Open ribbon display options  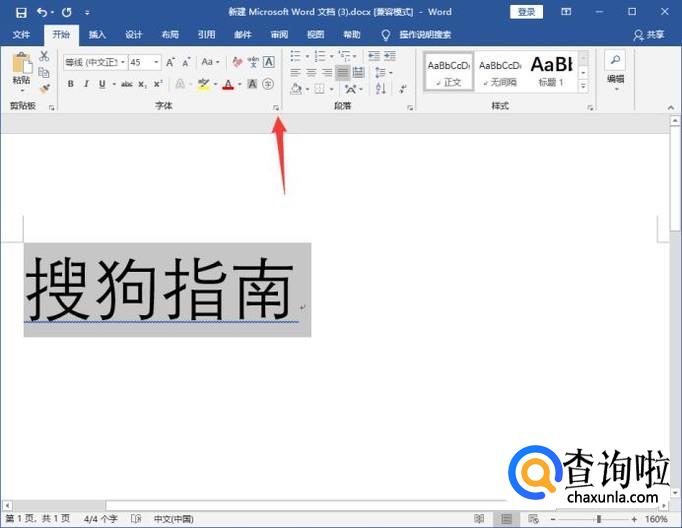(566, 12)
